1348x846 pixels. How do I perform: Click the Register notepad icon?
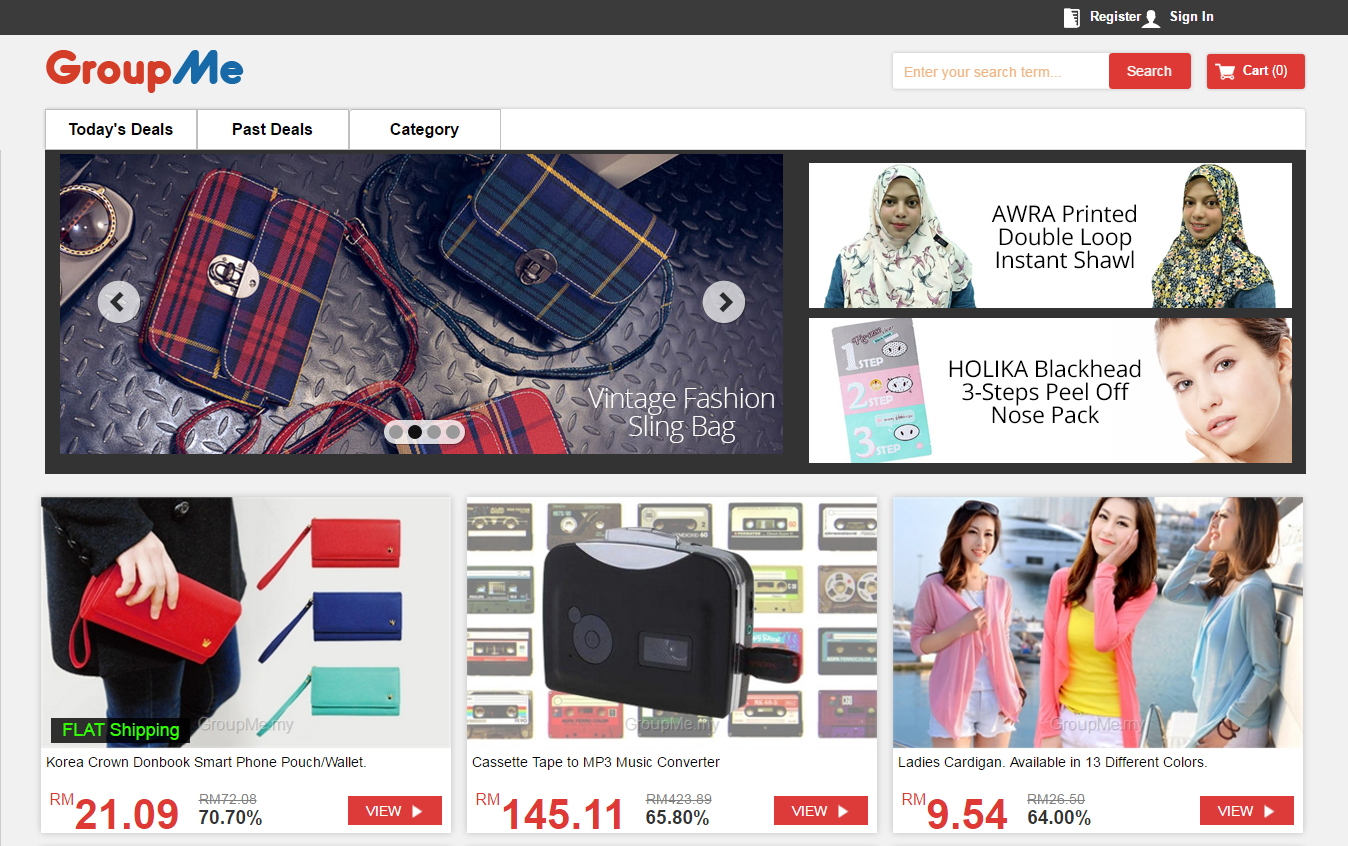pyautogui.click(x=1072, y=18)
